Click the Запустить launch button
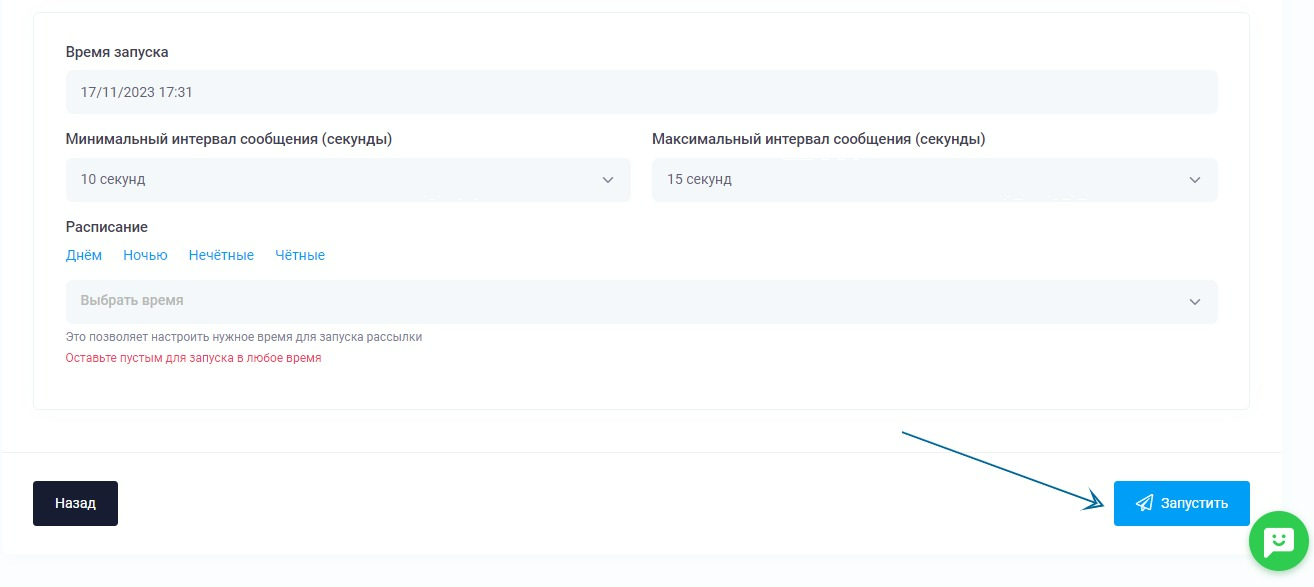The width and height of the screenshot is (1314, 587). click(1181, 503)
